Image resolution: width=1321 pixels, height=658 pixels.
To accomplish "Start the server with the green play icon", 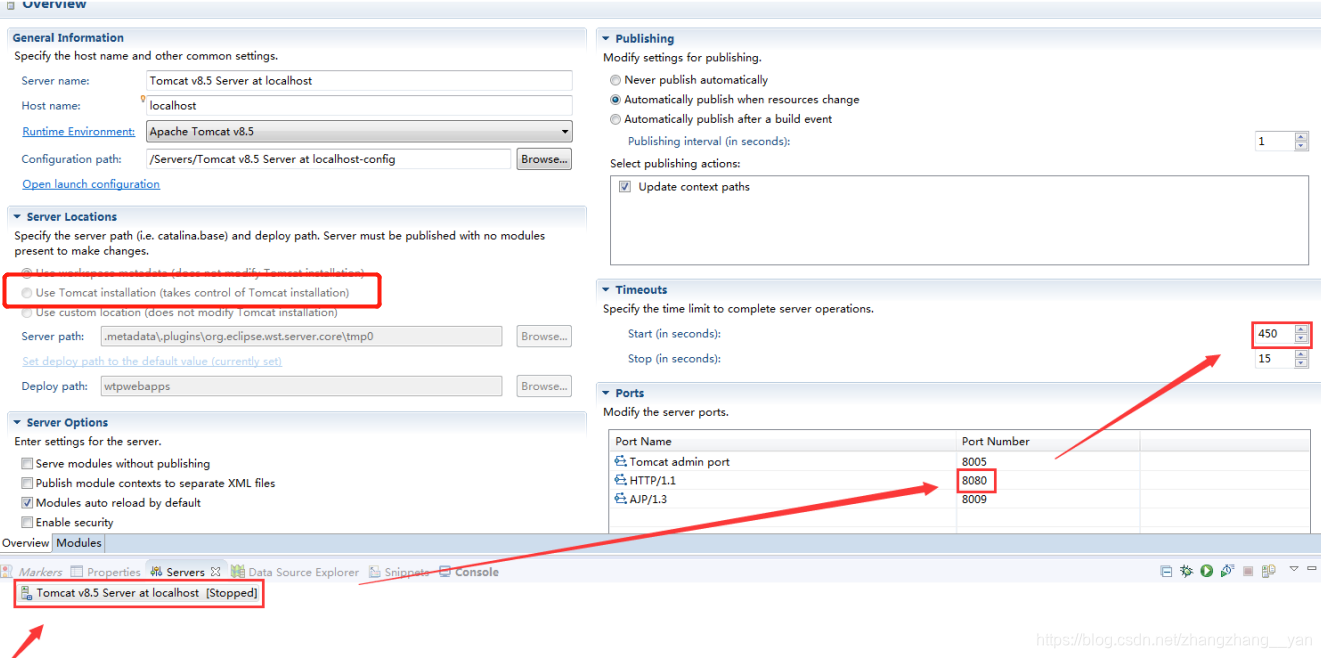I will pyautogui.click(x=1207, y=571).
